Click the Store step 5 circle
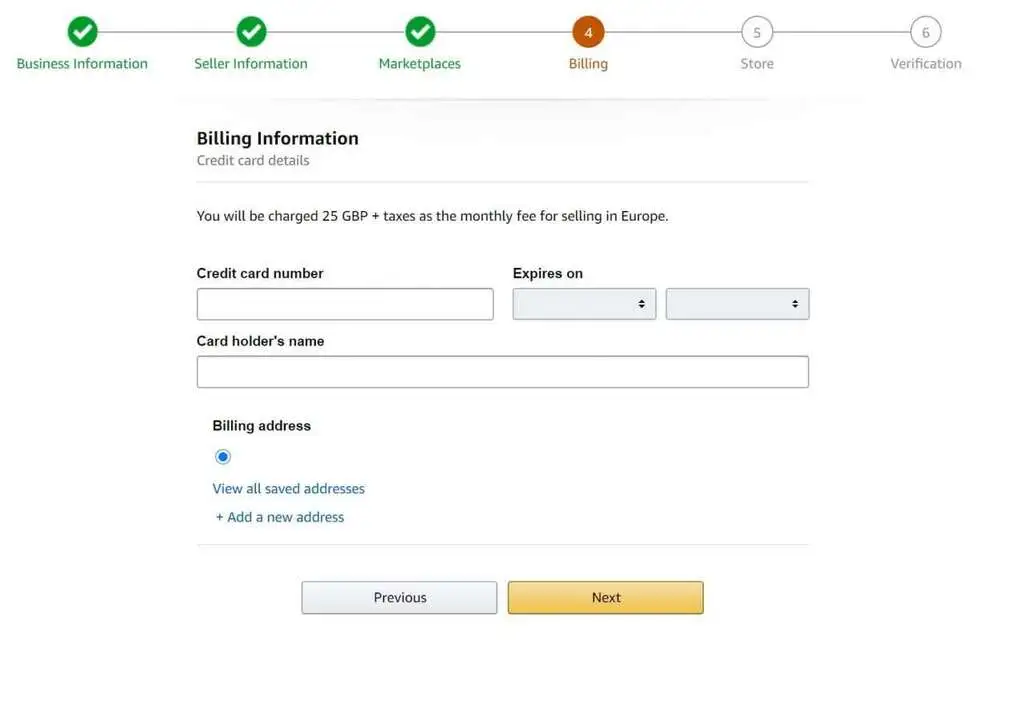The image size is (1024, 702). pos(757,30)
